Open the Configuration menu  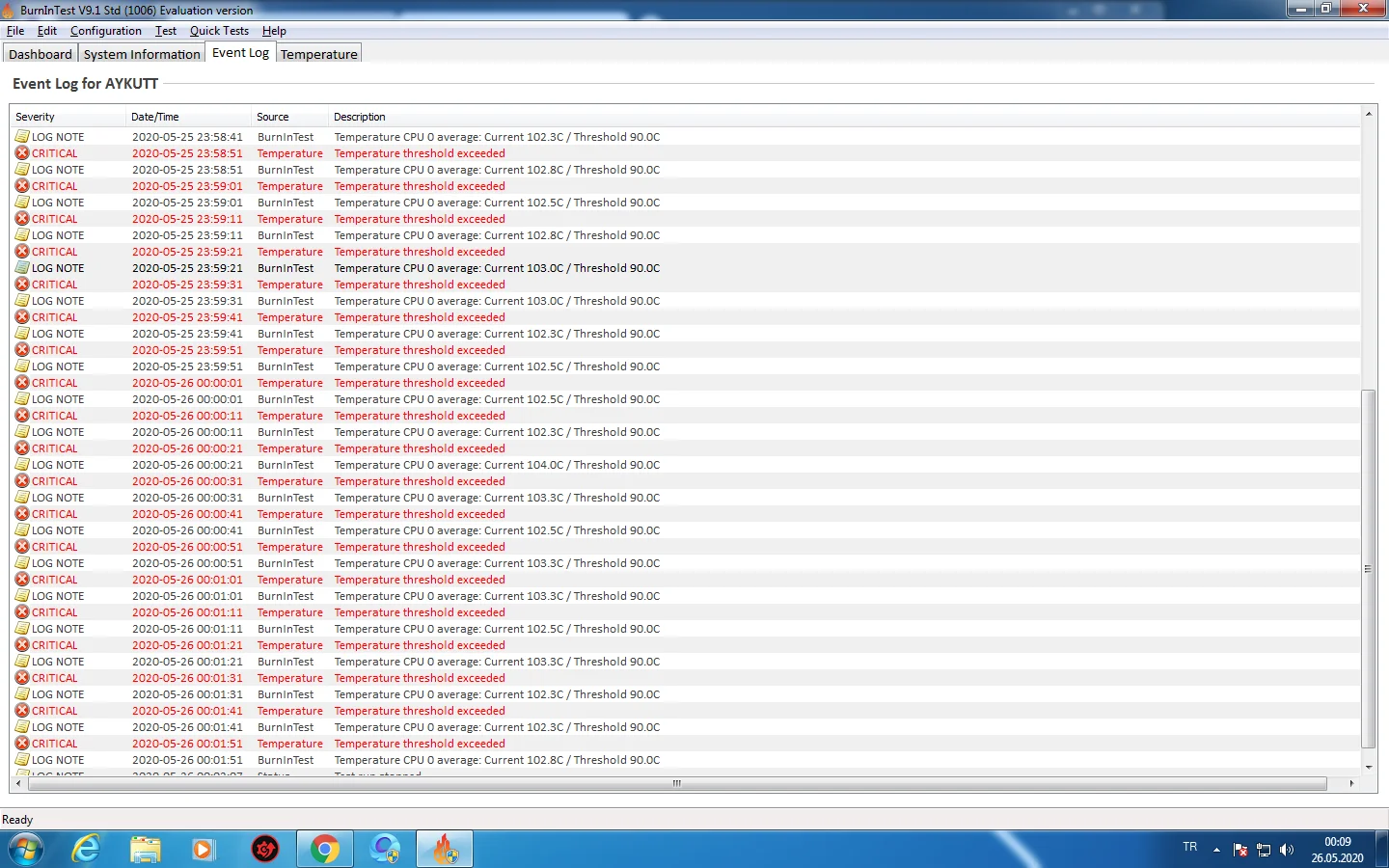point(106,31)
